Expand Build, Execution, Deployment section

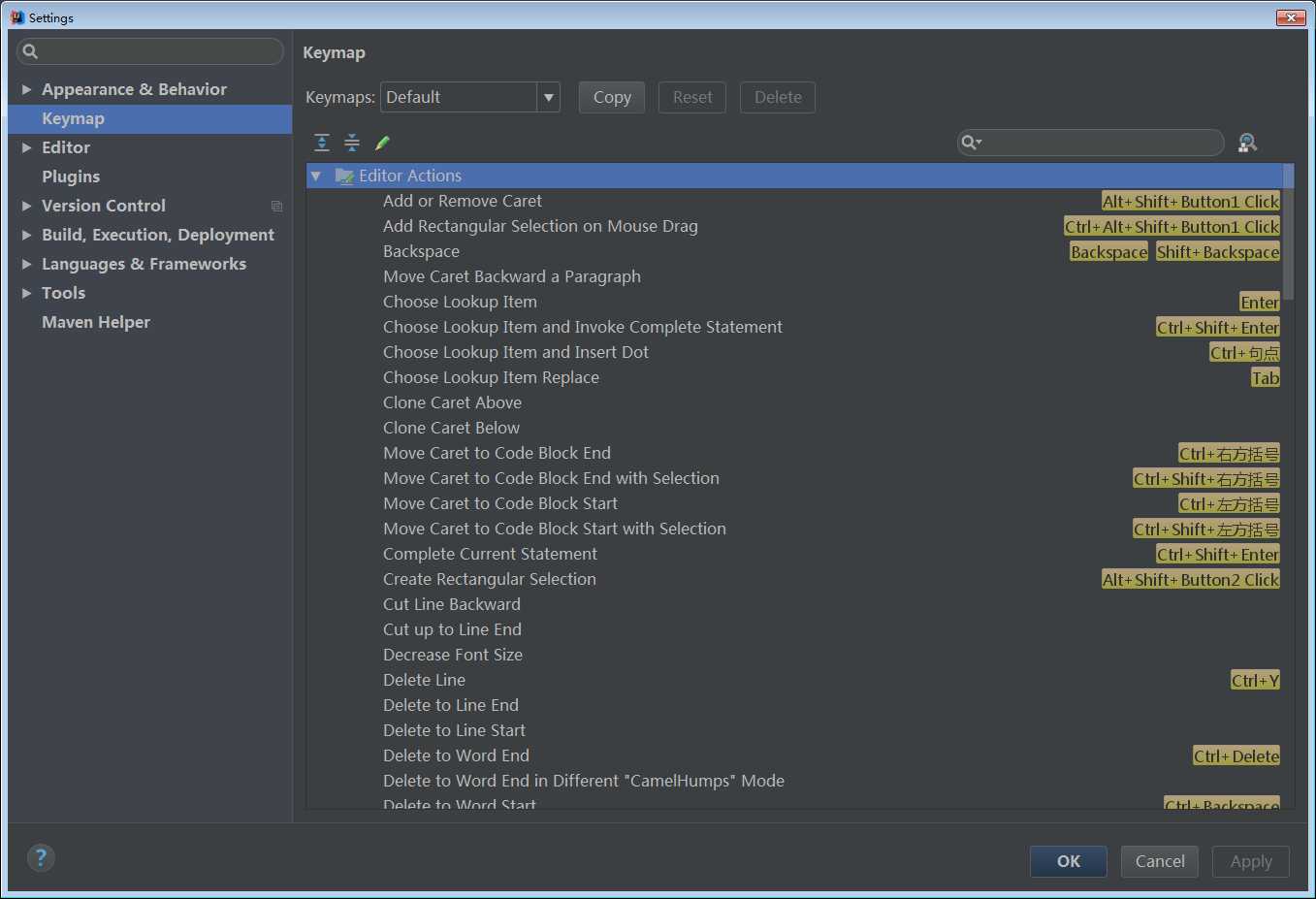[x=27, y=235]
